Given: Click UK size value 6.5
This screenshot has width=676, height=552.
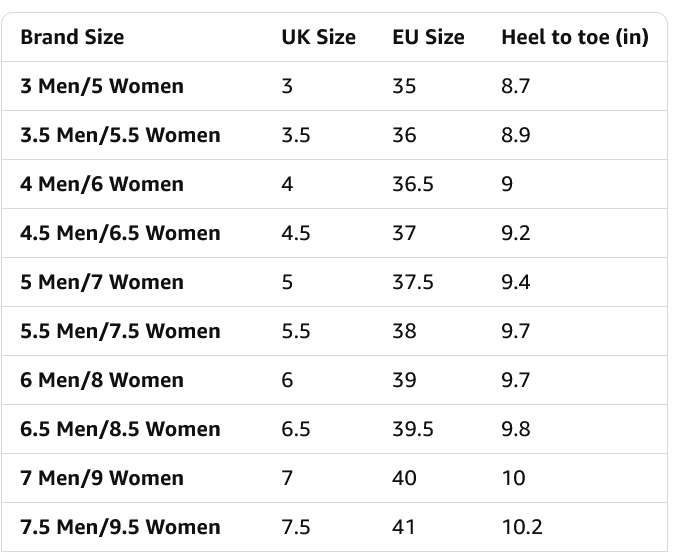Looking at the screenshot, I should [296, 429].
